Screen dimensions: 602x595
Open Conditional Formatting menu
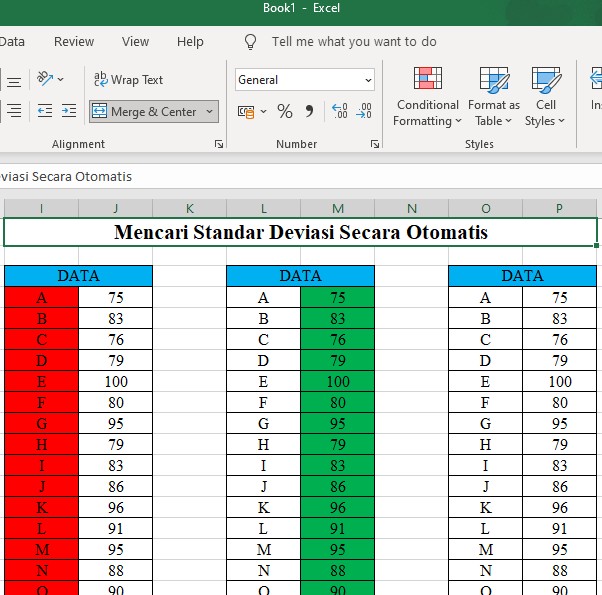pos(427,97)
